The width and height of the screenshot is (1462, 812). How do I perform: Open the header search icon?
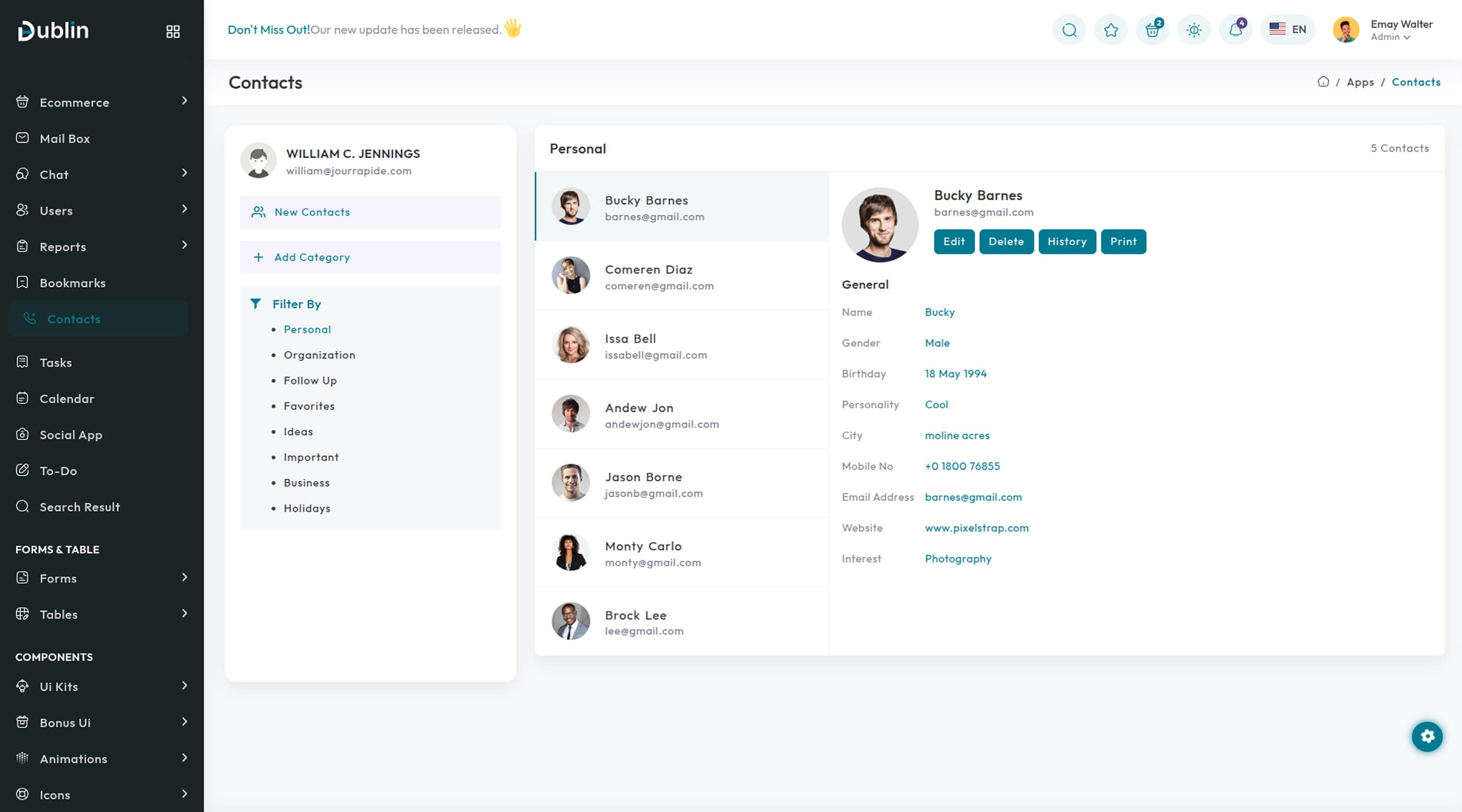pyautogui.click(x=1069, y=30)
